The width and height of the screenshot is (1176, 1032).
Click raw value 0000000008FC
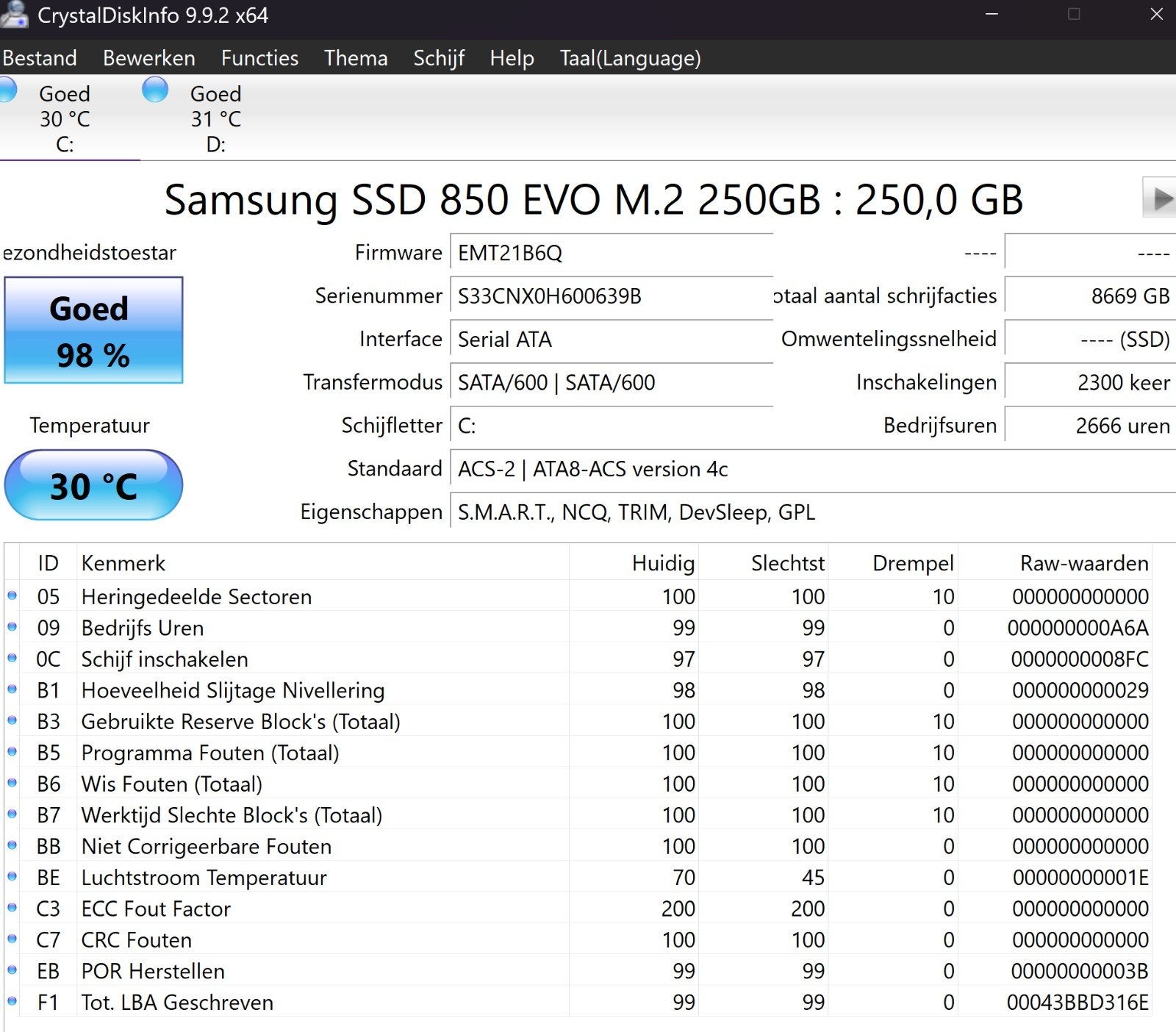[1079, 659]
